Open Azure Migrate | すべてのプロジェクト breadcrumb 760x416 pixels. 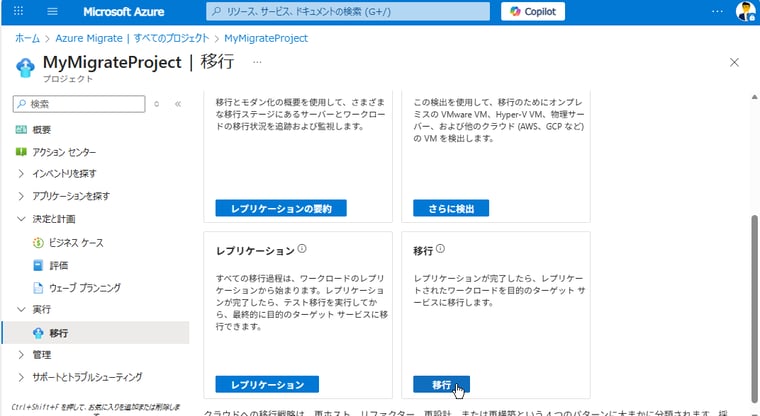coord(132,38)
